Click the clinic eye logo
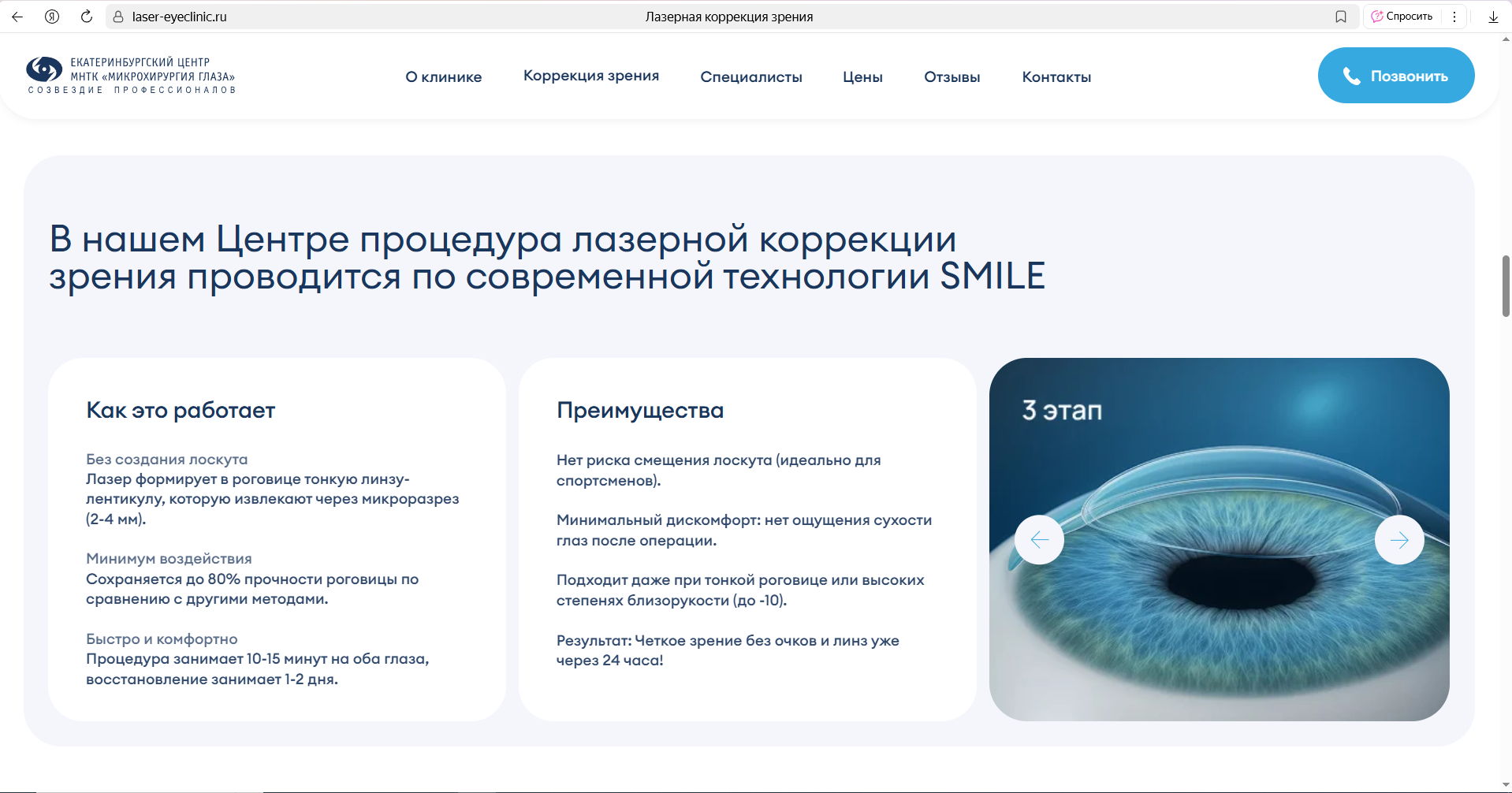 tap(44, 69)
